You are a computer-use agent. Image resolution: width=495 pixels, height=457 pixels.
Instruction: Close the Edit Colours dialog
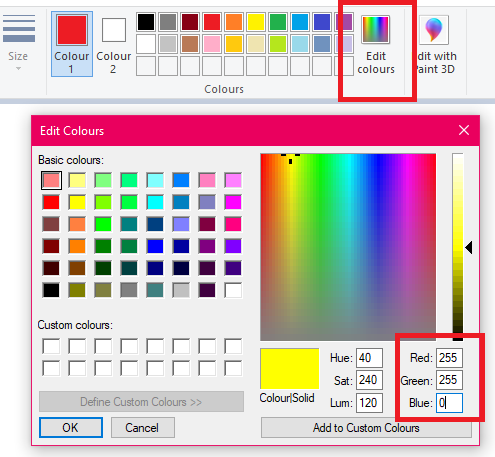coord(464,130)
